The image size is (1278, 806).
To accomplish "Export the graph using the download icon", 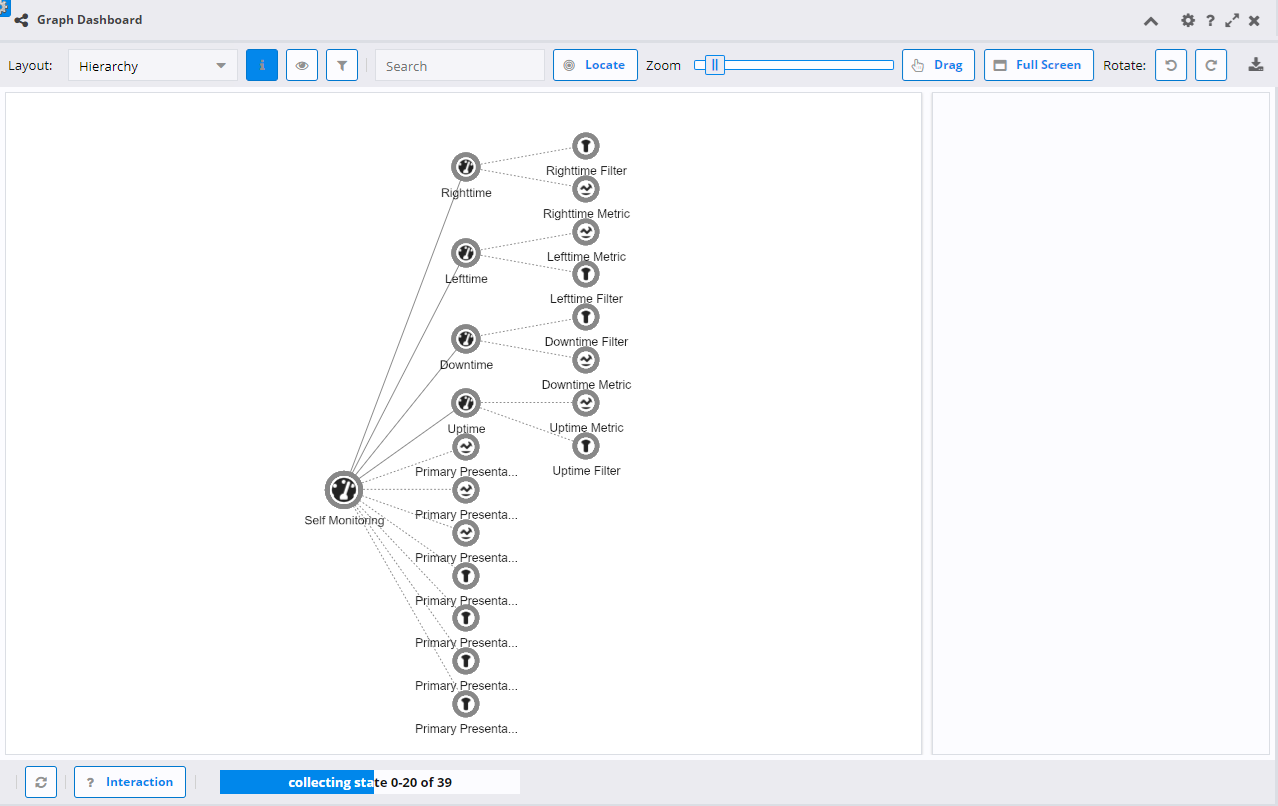I will 1255,64.
